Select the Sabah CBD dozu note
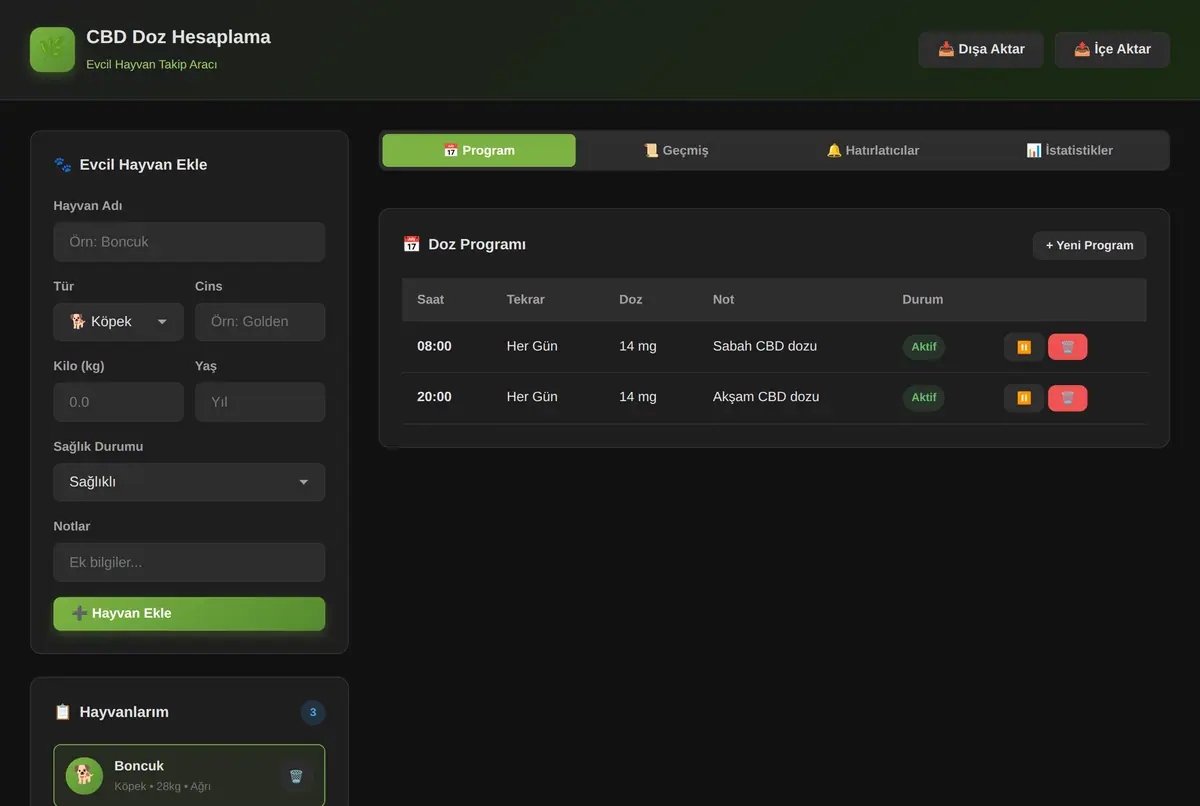Viewport: 1200px width, 806px height. (765, 346)
